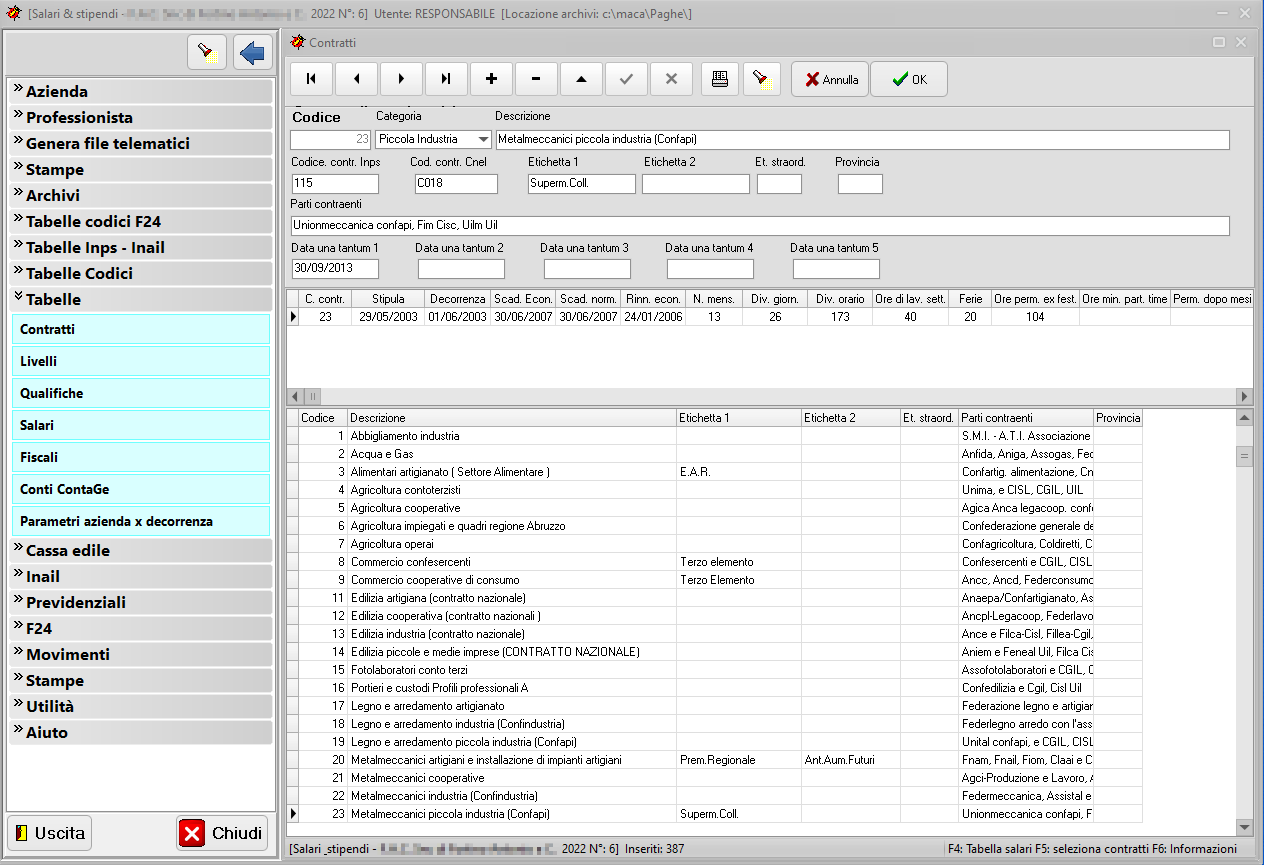Click the Data una tantum 2 field
Image resolution: width=1264 pixels, height=865 pixels.
pyautogui.click(x=461, y=269)
